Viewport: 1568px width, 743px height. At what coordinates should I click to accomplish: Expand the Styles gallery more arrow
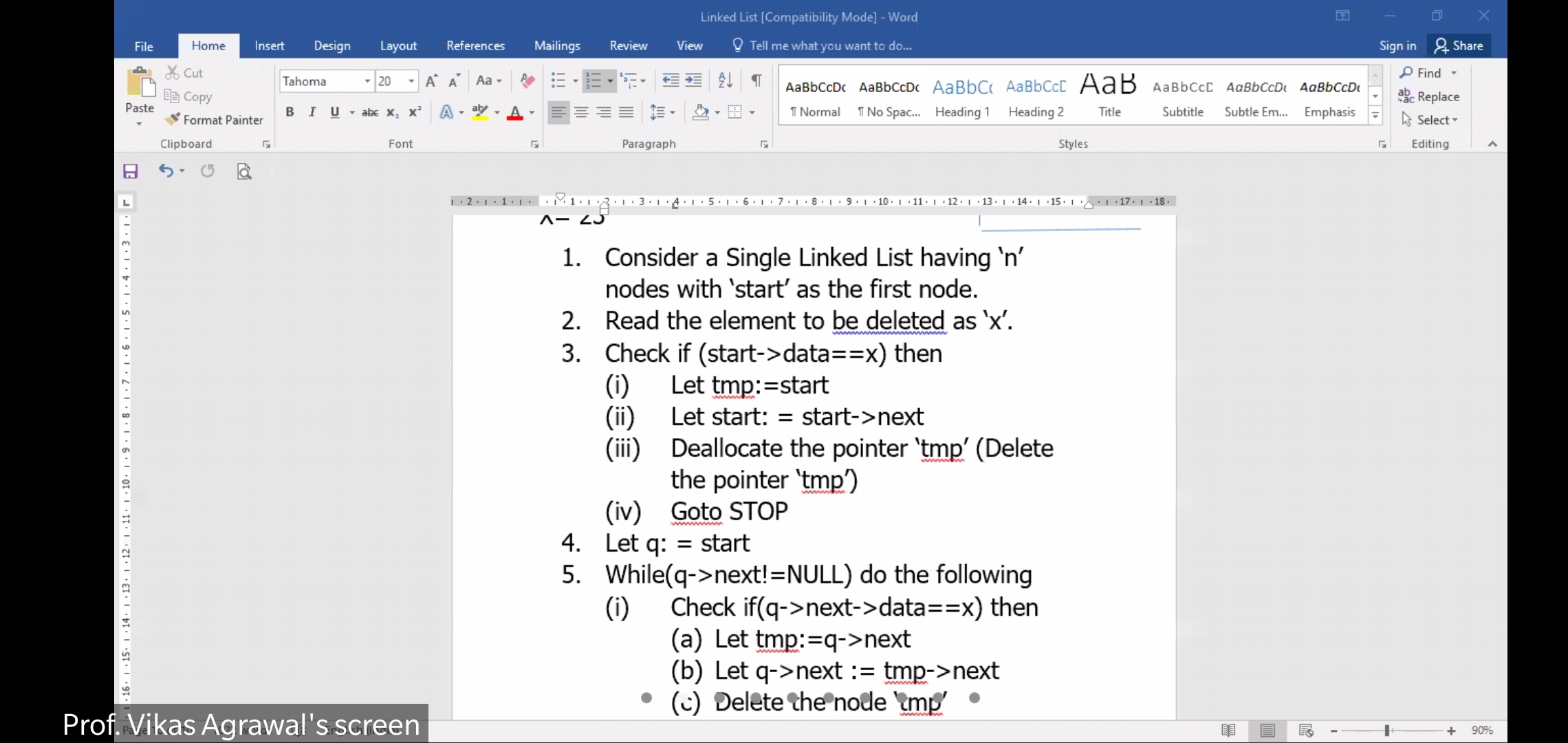point(1375,116)
